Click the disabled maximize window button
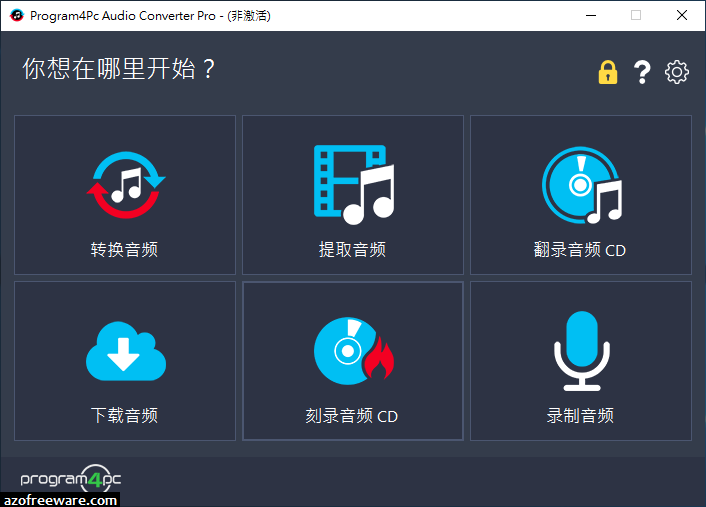The width and height of the screenshot is (706, 507). (636, 15)
